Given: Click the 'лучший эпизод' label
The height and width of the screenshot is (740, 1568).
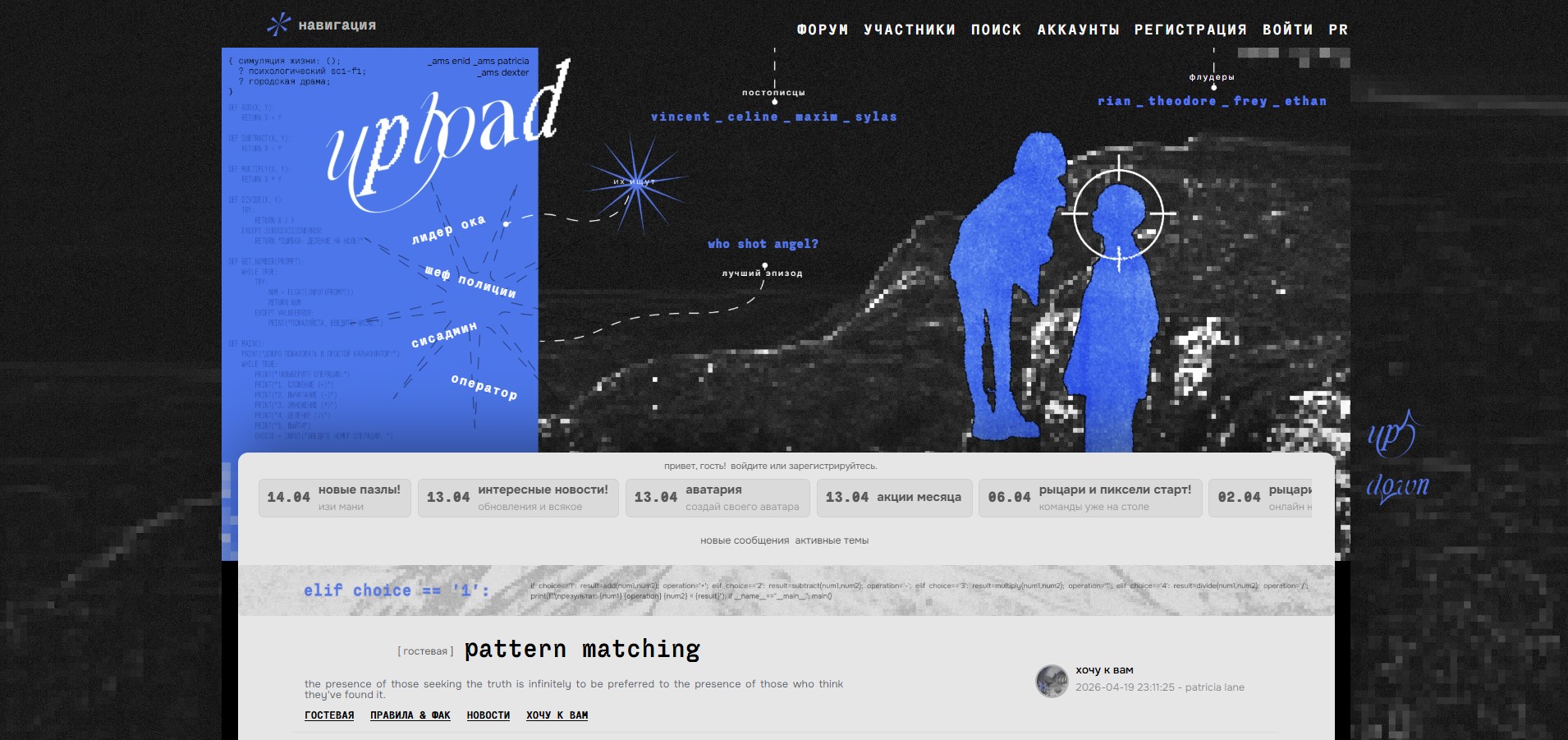Looking at the screenshot, I should click(762, 273).
